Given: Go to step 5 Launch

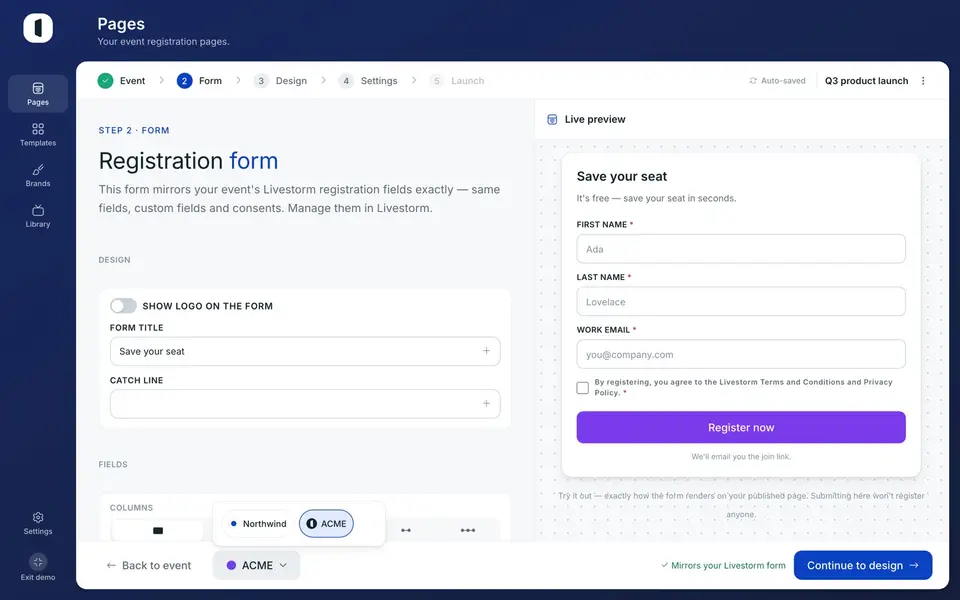Looking at the screenshot, I should click(457, 81).
